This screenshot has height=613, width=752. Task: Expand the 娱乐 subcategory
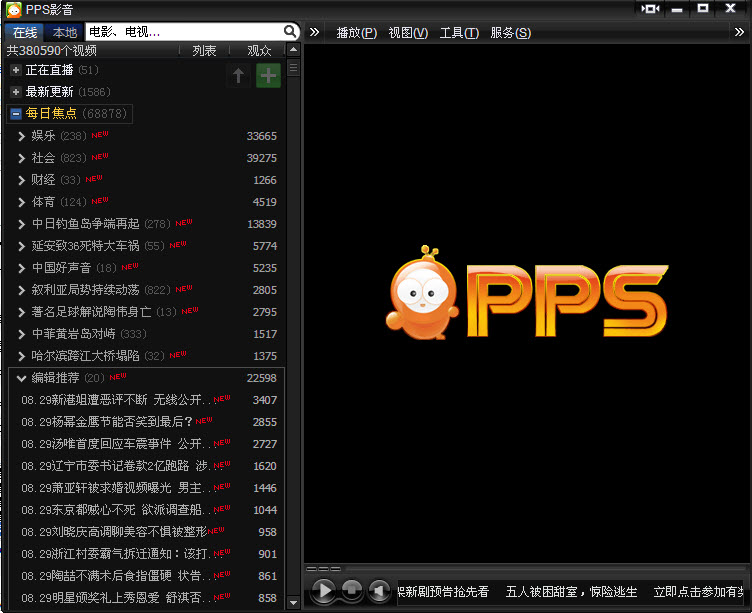[21, 136]
